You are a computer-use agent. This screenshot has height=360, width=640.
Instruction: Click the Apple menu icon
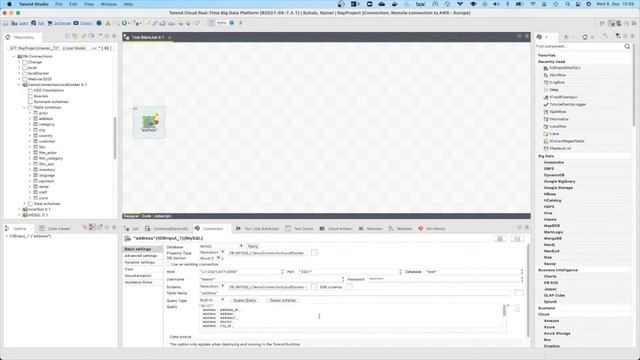pyautogui.click(x=9, y=4)
